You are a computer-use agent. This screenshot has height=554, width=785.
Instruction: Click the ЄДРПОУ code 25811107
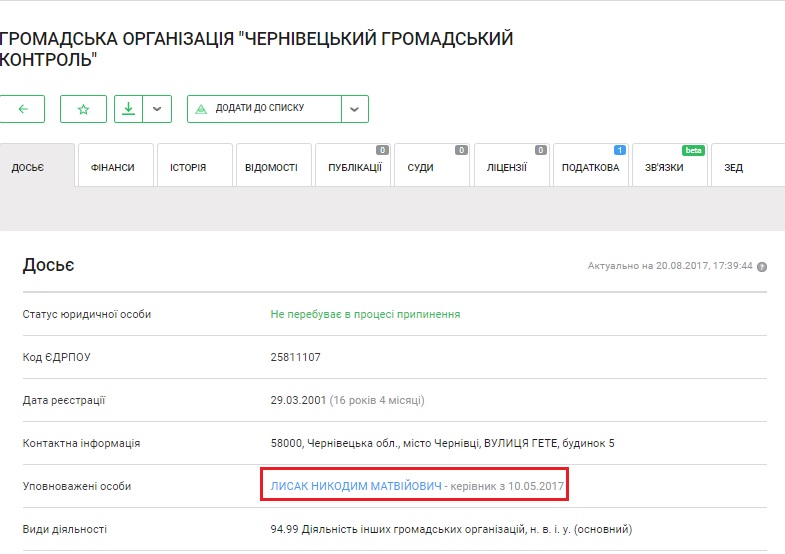295,357
